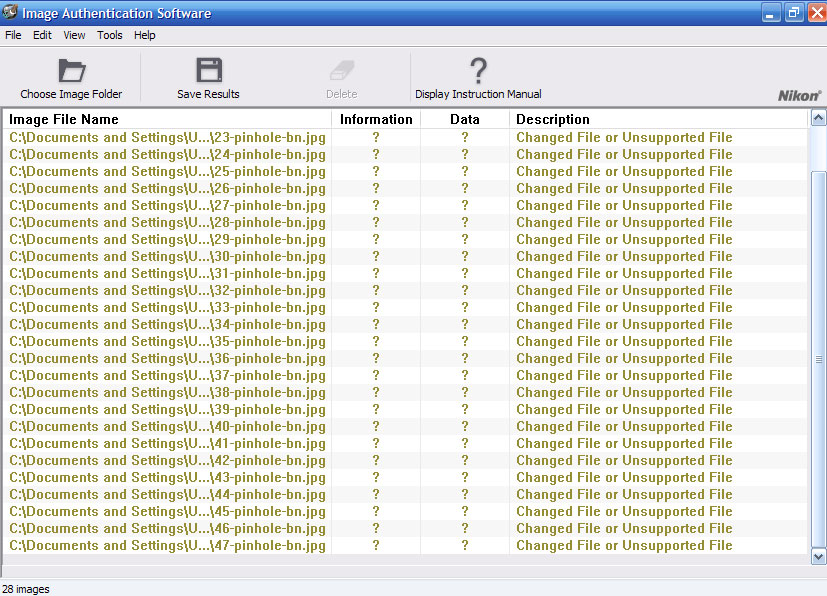
Task: Open the Display Instruction Manual question icon
Action: coord(478,71)
